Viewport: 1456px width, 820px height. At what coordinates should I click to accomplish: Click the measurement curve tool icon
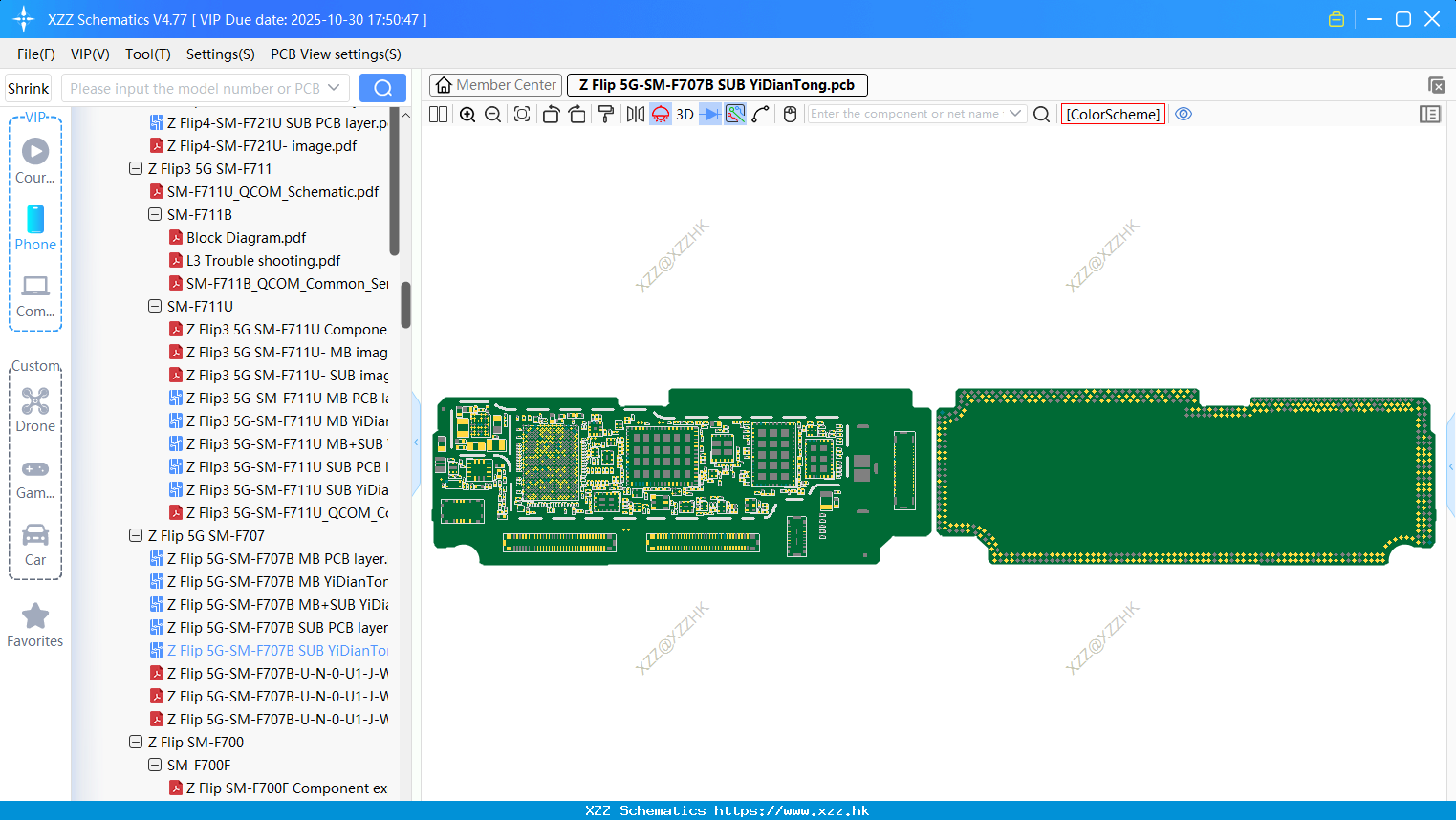tap(762, 114)
